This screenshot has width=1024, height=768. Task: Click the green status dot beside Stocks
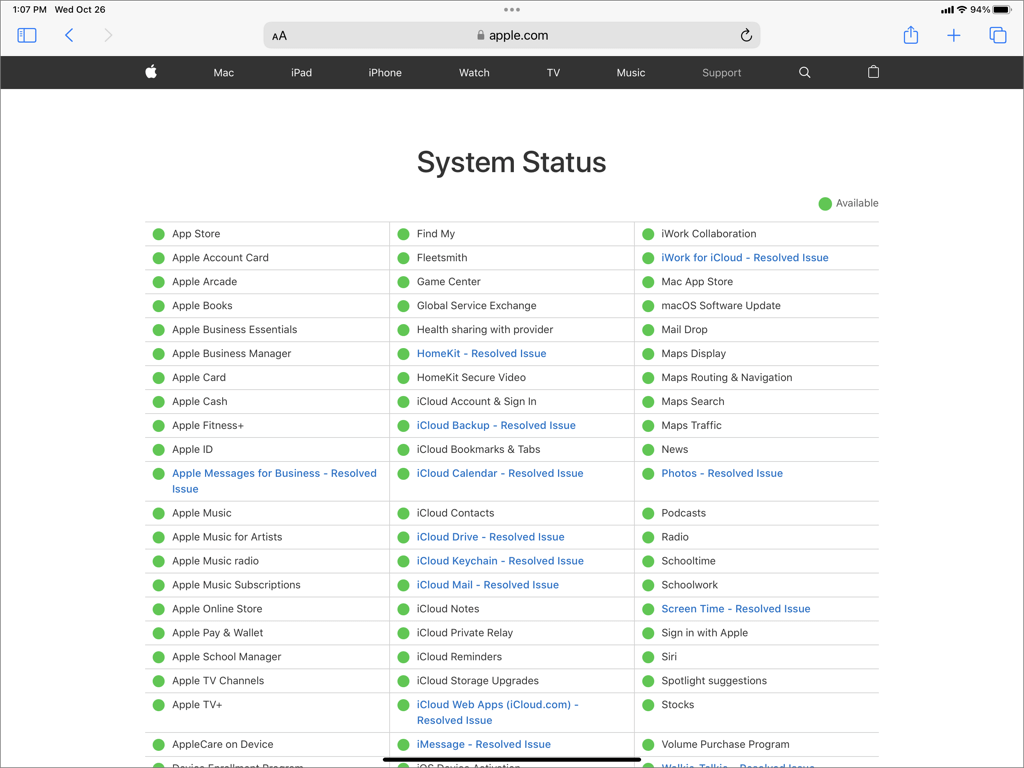point(648,705)
